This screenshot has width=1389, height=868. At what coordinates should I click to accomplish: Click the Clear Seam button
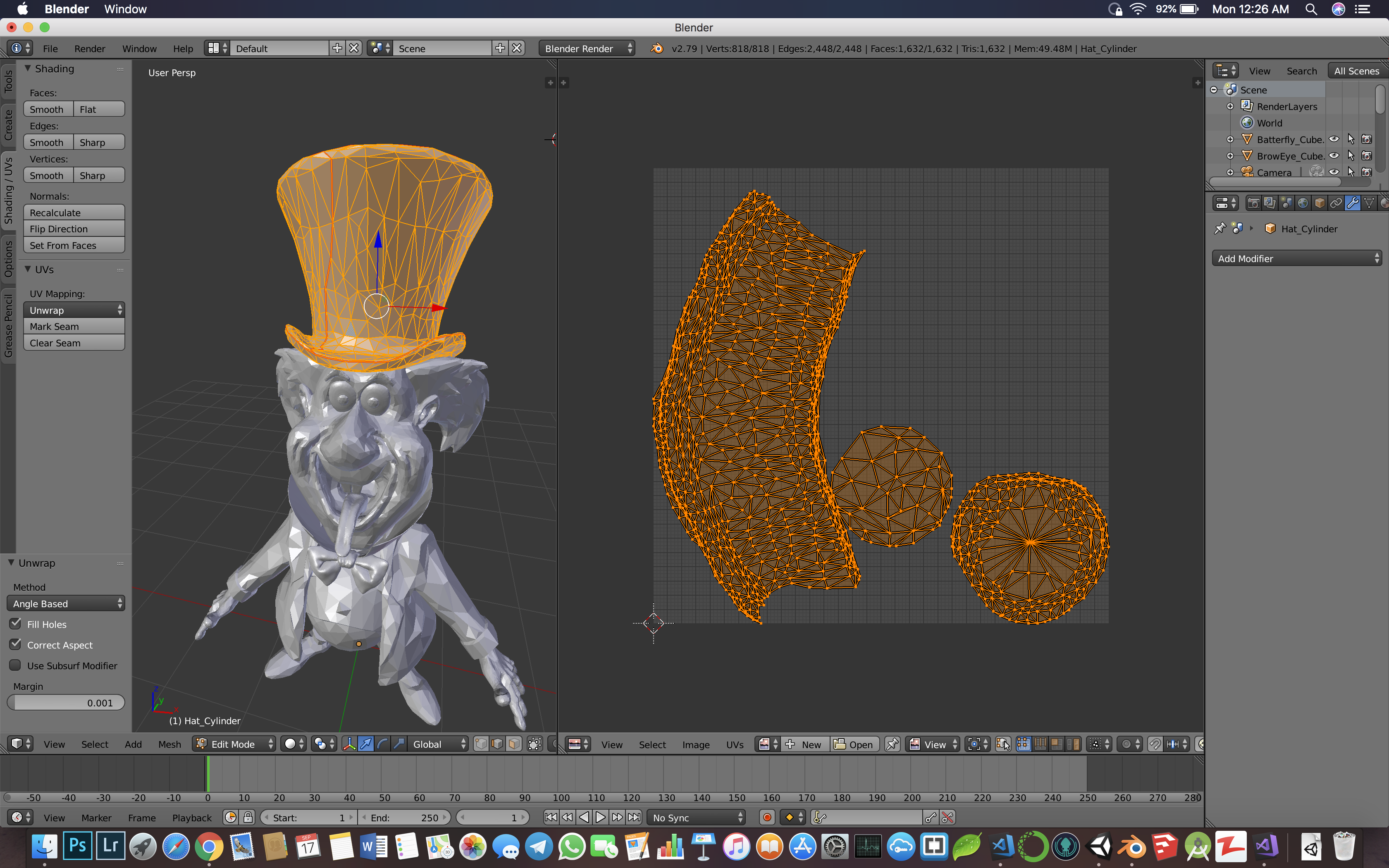point(74,343)
